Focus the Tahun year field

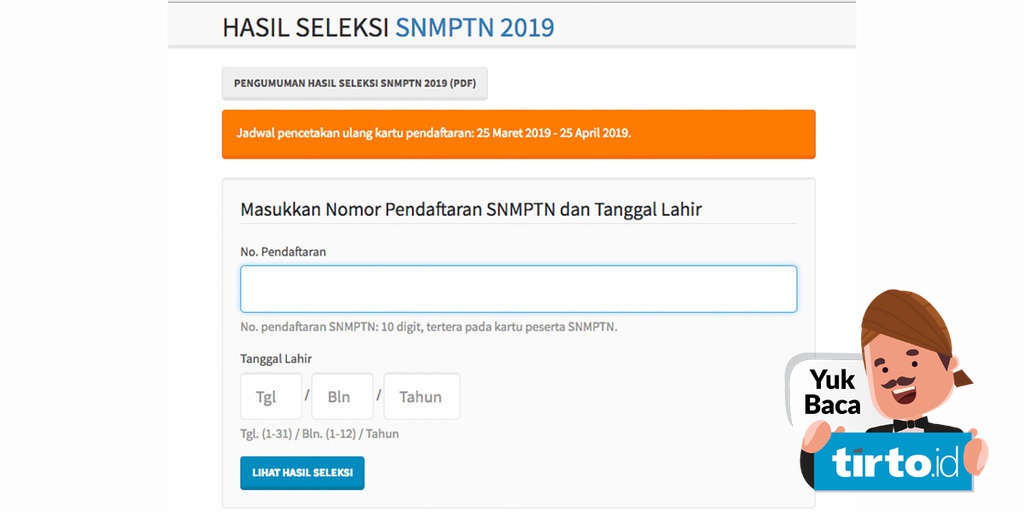tap(422, 396)
